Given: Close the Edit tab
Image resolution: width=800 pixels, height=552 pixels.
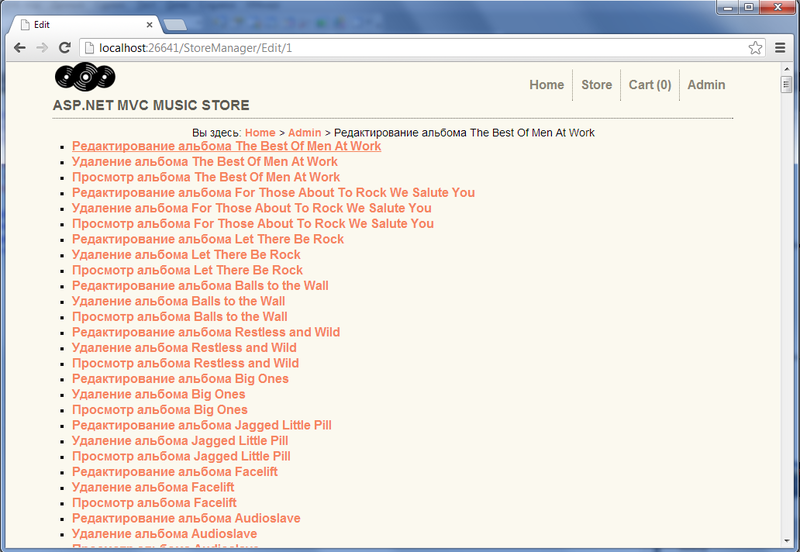Looking at the screenshot, I should click(x=149, y=24).
